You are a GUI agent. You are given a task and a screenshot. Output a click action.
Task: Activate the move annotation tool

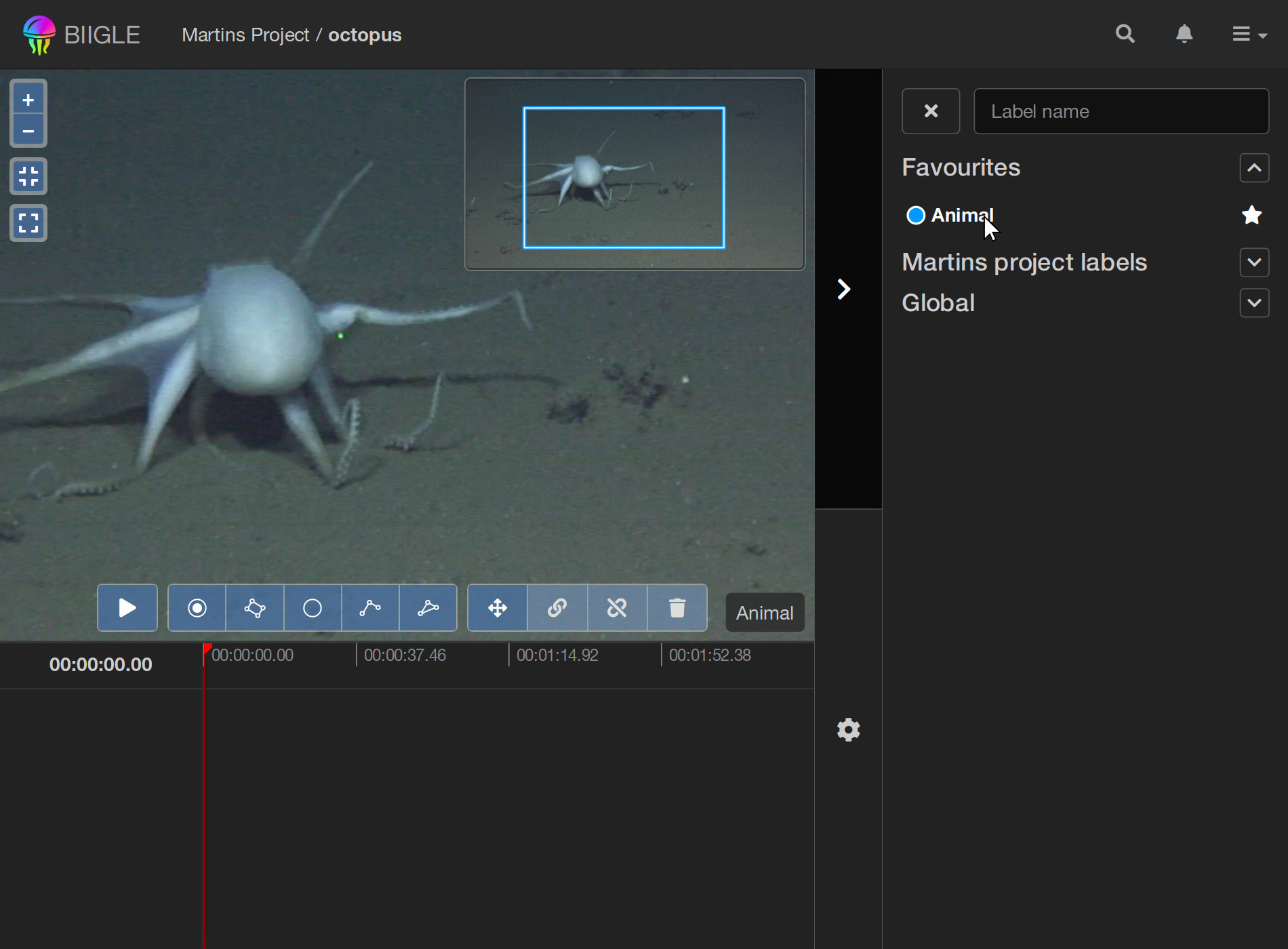pos(498,608)
